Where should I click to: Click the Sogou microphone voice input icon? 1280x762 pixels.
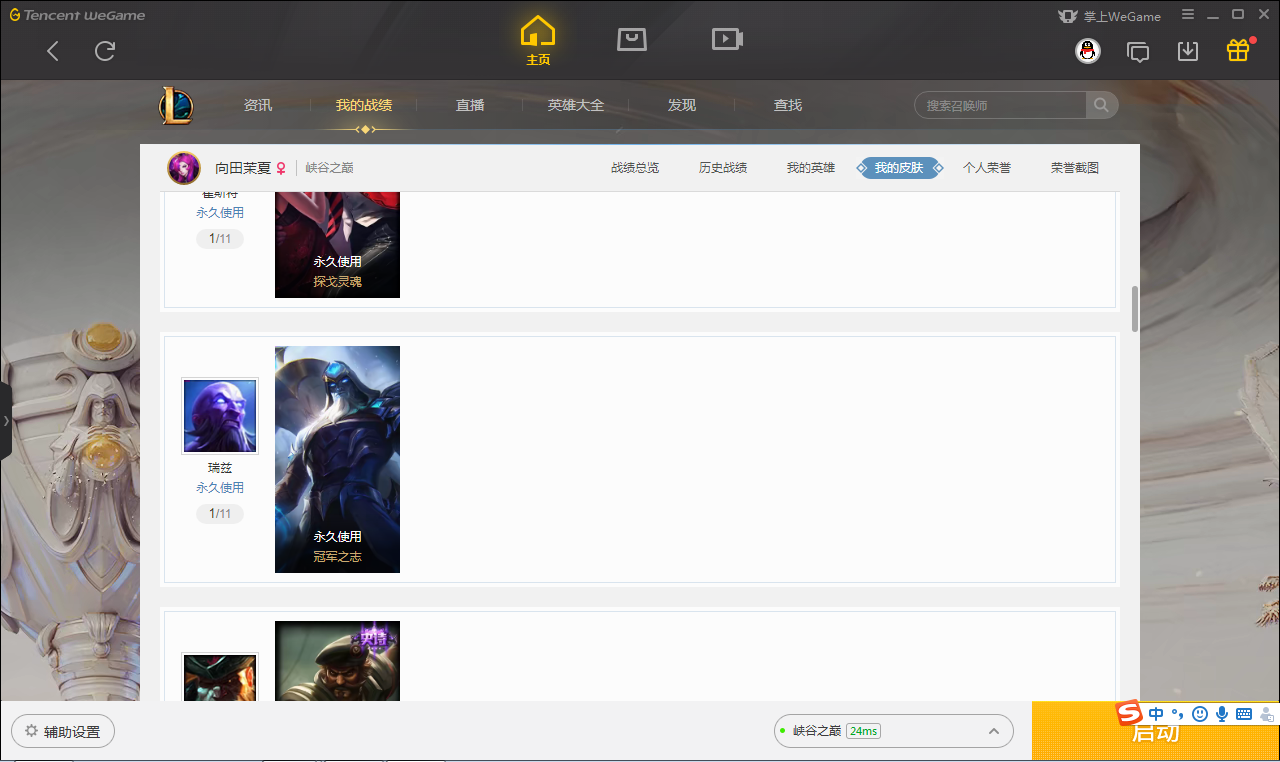(x=1222, y=714)
